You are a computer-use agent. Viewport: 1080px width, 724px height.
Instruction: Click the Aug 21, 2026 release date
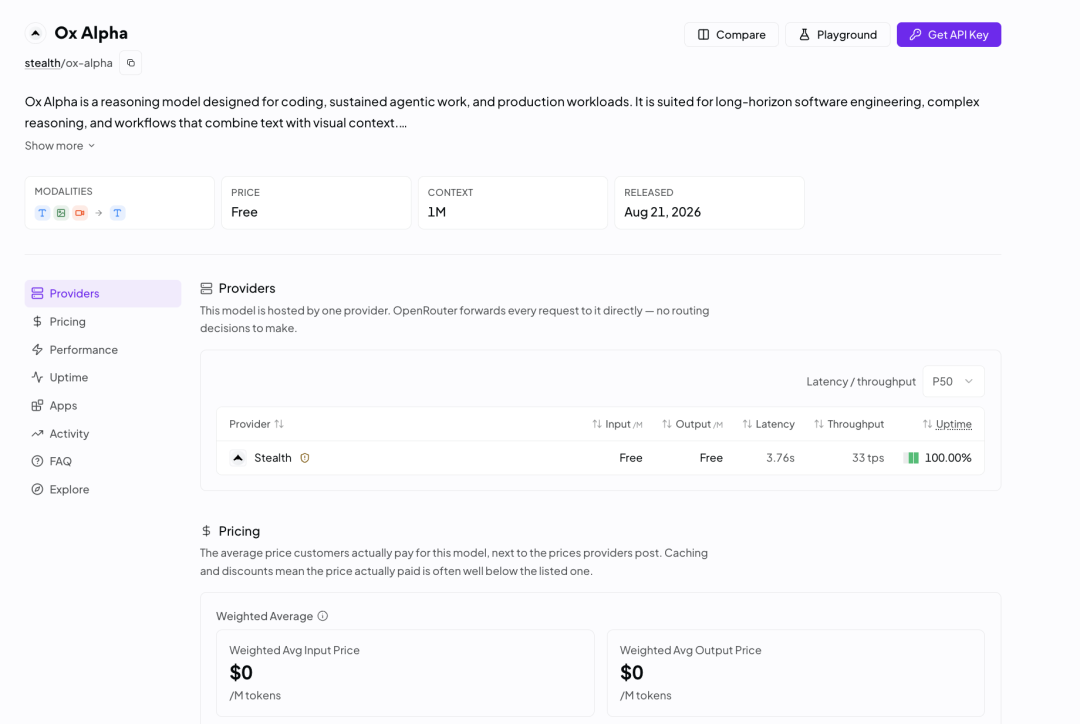[x=663, y=212]
